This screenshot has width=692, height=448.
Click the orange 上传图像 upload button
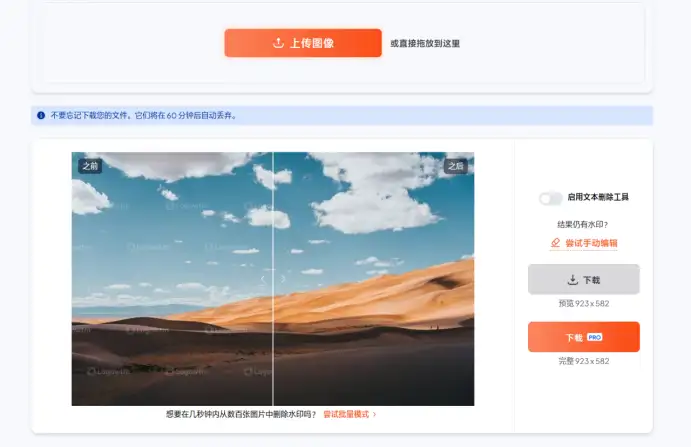[x=303, y=43]
